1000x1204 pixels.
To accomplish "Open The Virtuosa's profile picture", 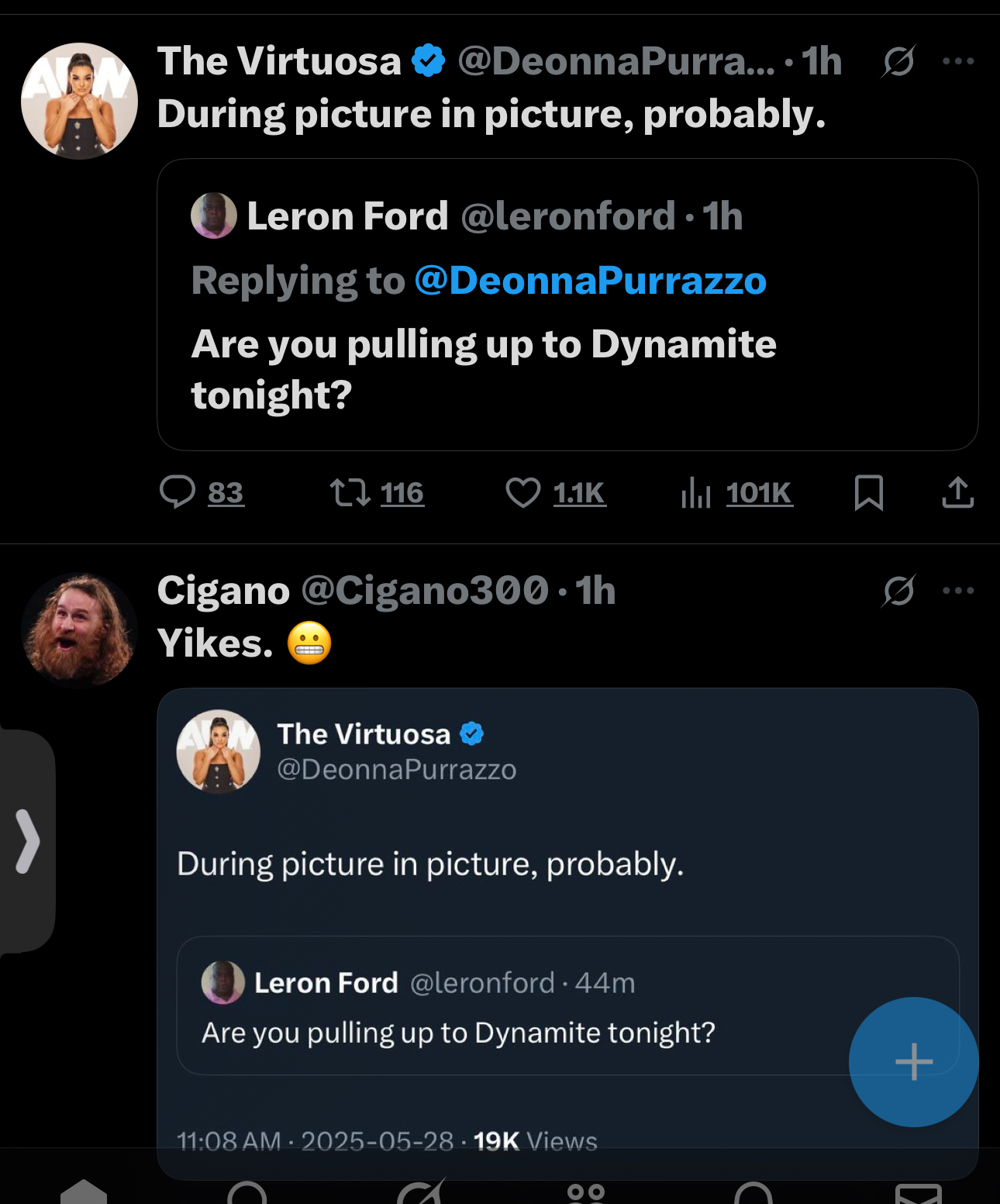I will (x=79, y=101).
